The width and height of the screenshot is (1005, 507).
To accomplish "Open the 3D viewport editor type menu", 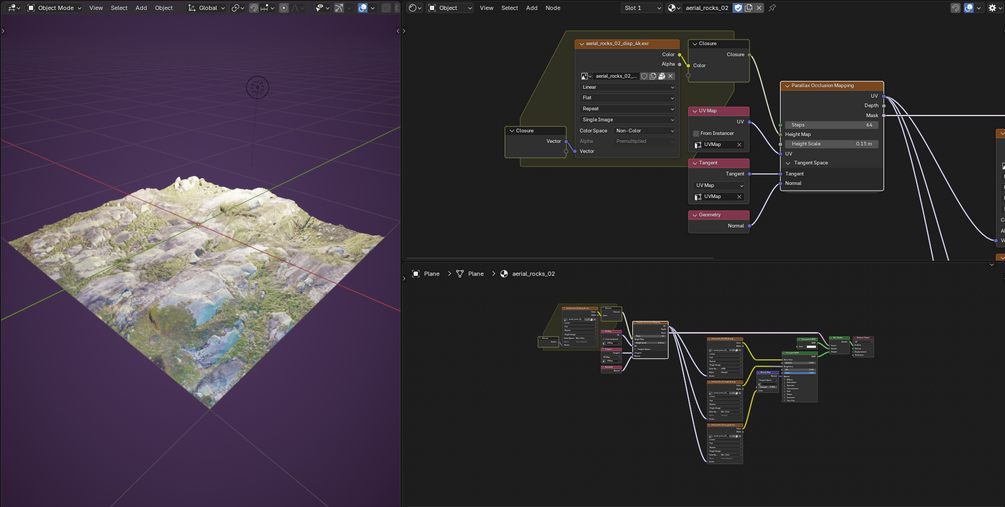I will pyautogui.click(x=12, y=8).
